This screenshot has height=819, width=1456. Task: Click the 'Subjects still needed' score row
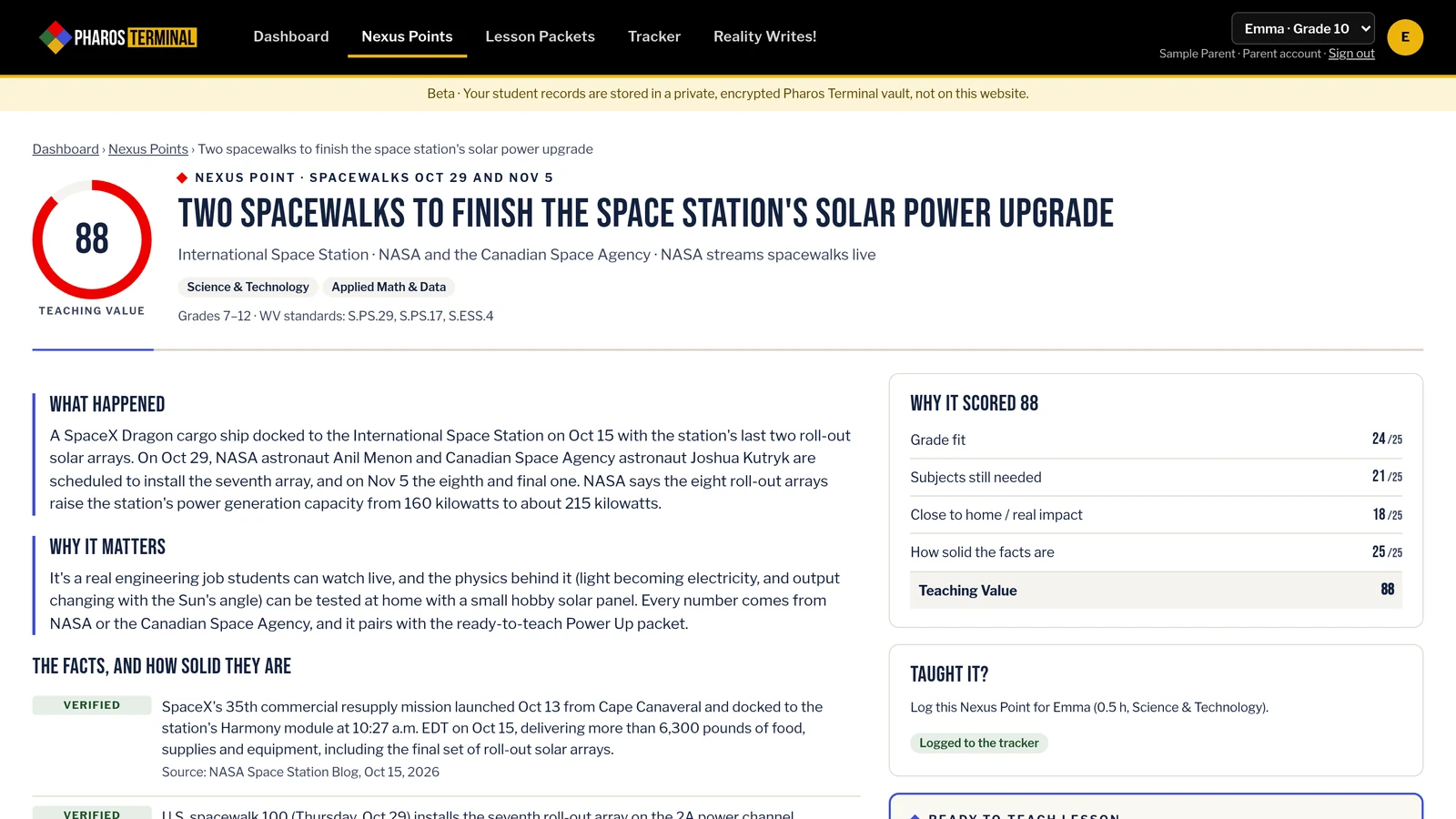coord(1156,477)
